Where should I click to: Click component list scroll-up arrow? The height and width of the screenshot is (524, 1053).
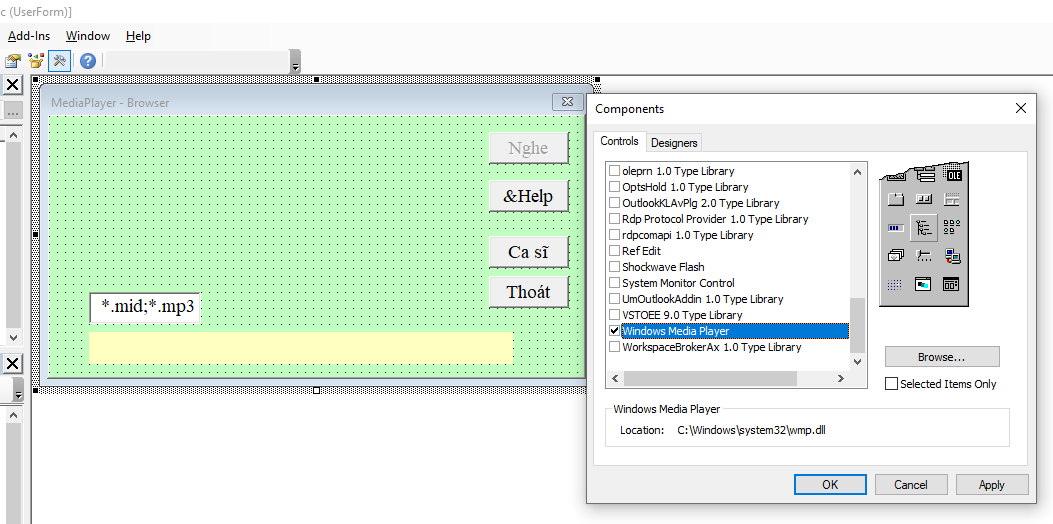pos(857,172)
